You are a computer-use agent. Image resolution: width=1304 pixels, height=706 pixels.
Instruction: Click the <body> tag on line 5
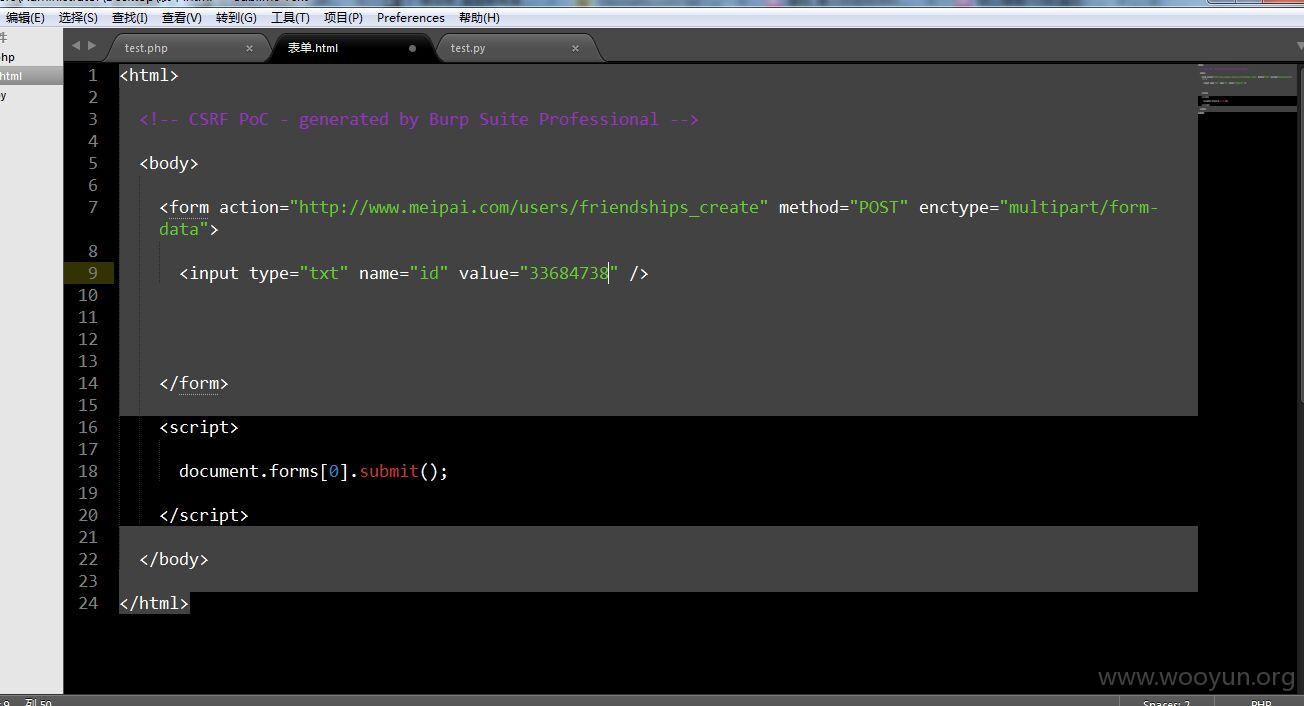[169, 163]
